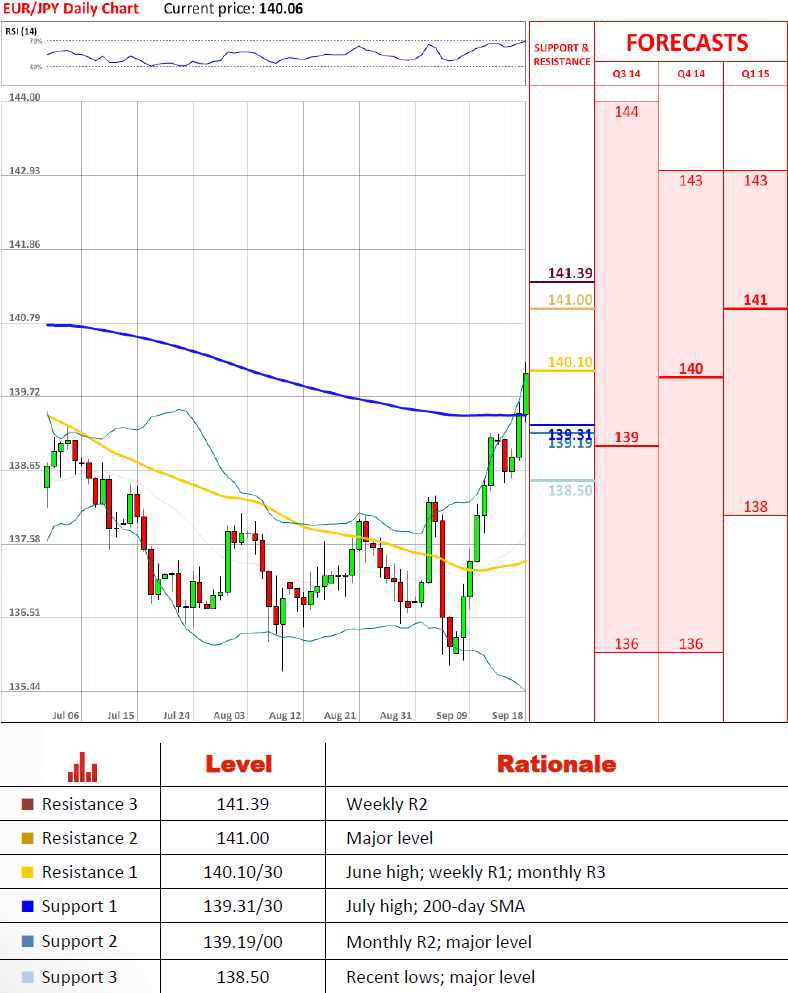Click the 136.51 y-axis price label
Viewport: 788px width, 993px height.
(24, 612)
